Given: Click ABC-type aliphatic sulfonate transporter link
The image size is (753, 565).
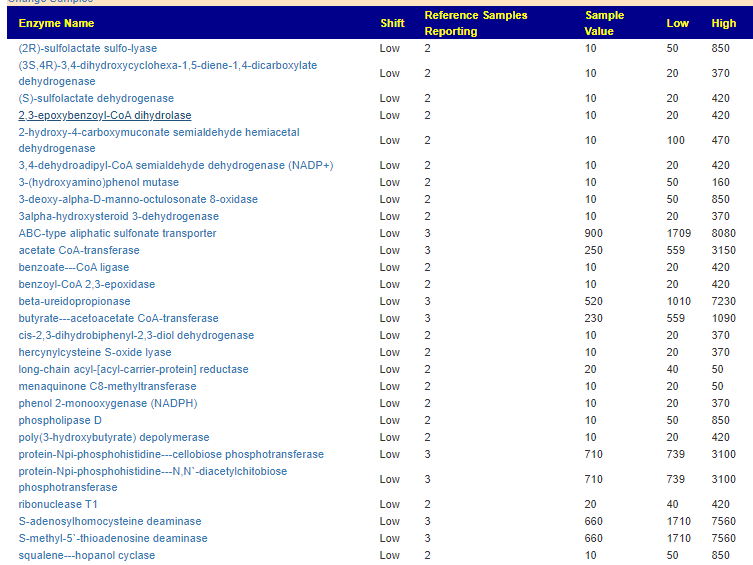Looking at the screenshot, I should pos(117,233).
